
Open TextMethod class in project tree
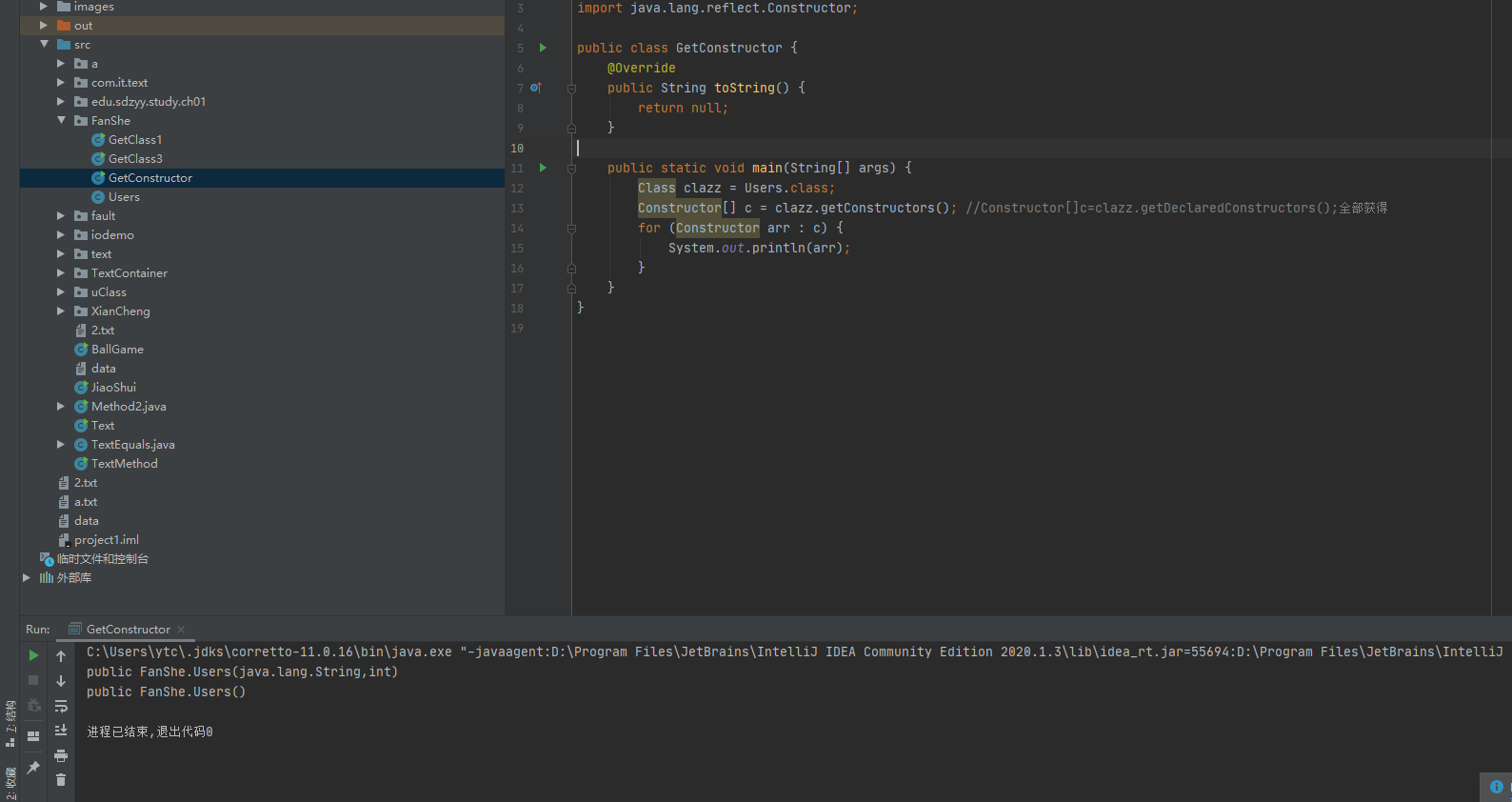point(124,464)
